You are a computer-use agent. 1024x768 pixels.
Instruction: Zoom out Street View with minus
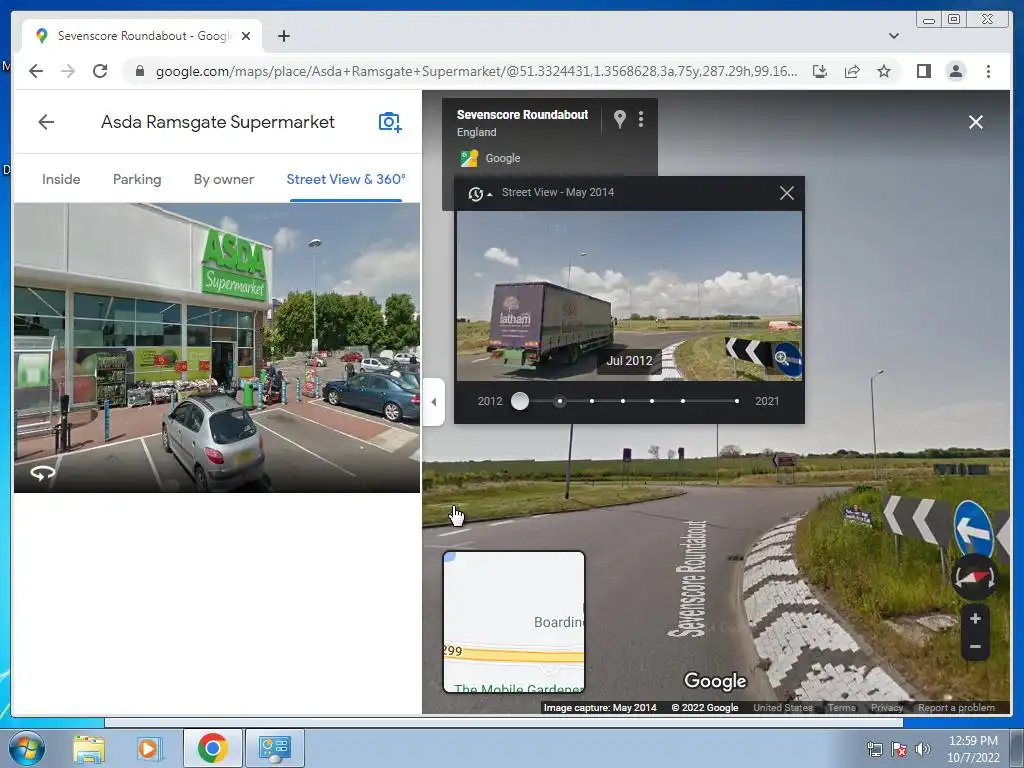point(975,647)
